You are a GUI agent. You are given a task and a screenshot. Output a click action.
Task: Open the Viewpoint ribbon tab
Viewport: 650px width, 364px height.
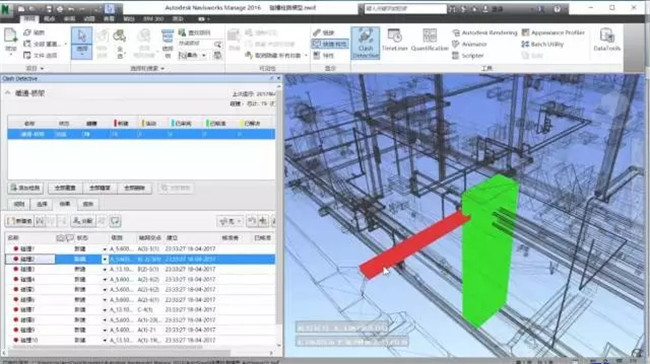click(x=49, y=19)
